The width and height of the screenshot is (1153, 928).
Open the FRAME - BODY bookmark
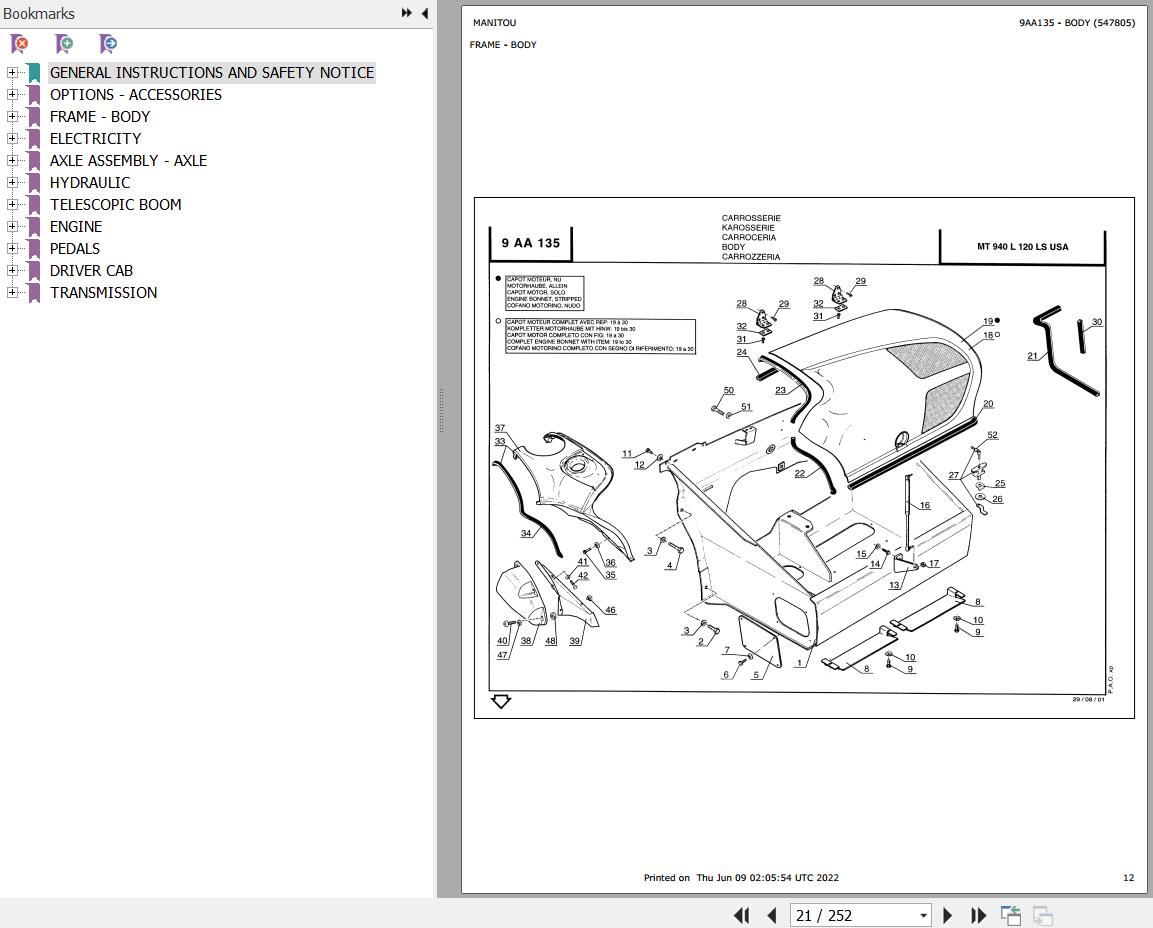coord(99,116)
